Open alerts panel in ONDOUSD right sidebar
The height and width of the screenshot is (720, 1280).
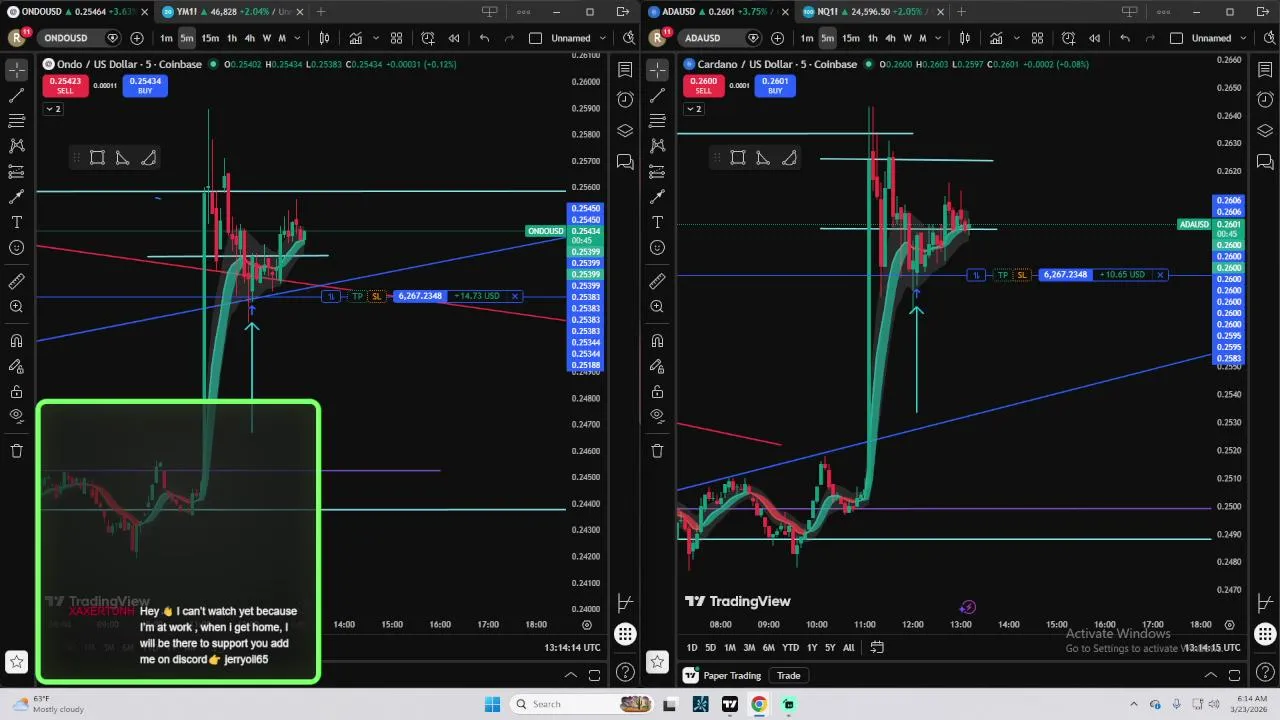click(x=625, y=100)
